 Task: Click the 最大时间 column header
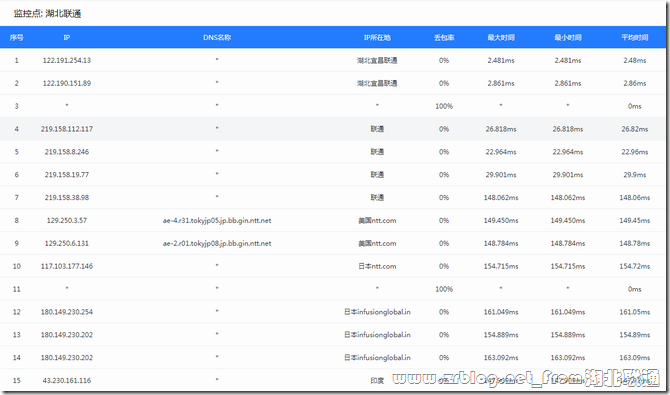[501, 38]
